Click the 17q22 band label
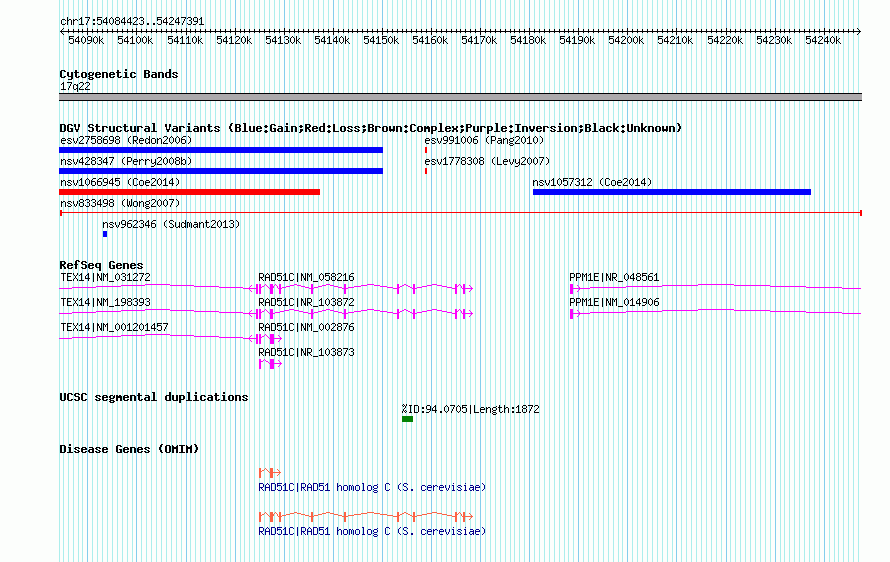 tap(75, 86)
